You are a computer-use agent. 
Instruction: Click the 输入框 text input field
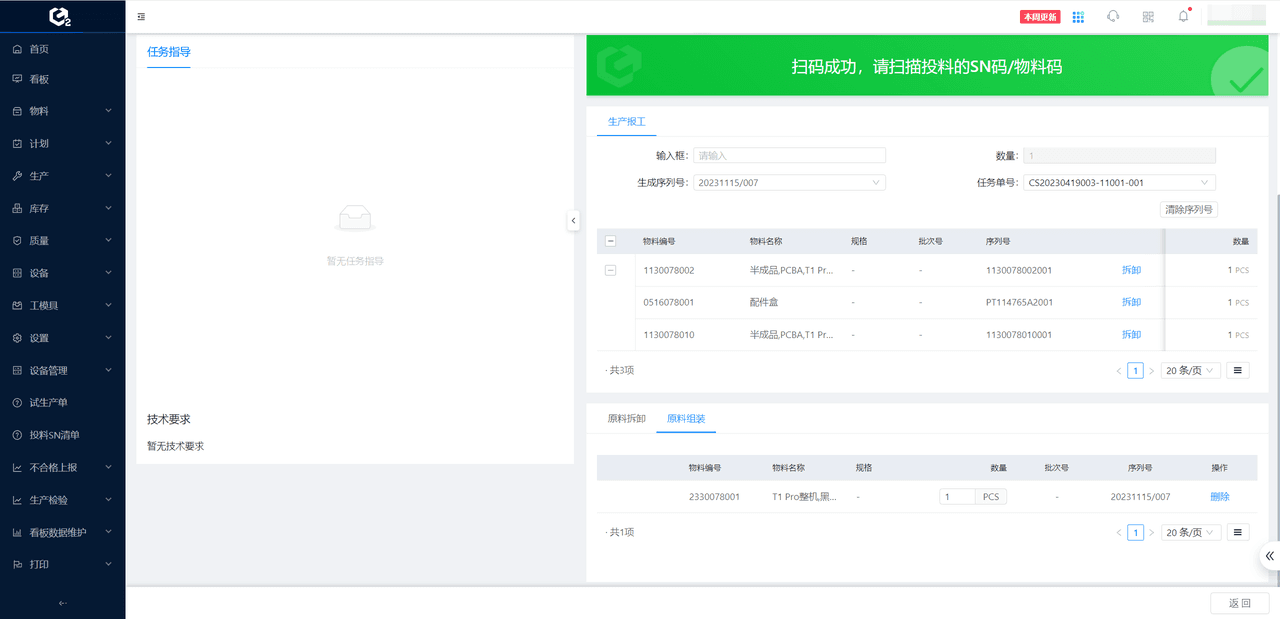(x=789, y=155)
